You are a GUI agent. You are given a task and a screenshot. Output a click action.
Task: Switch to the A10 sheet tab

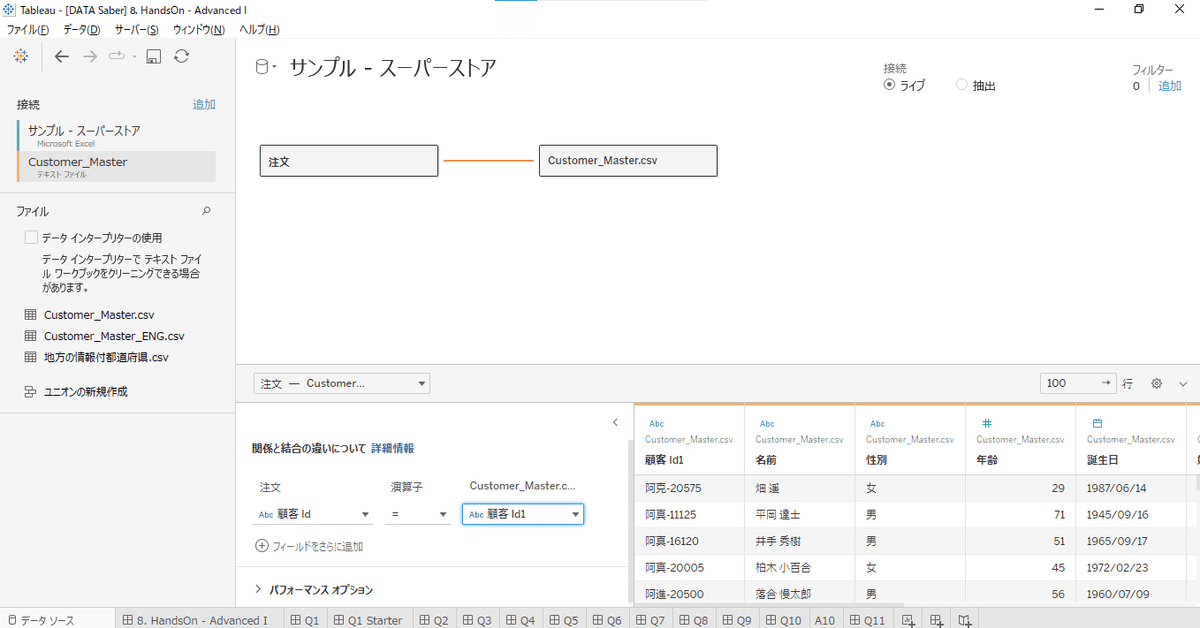pyautogui.click(x=825, y=620)
